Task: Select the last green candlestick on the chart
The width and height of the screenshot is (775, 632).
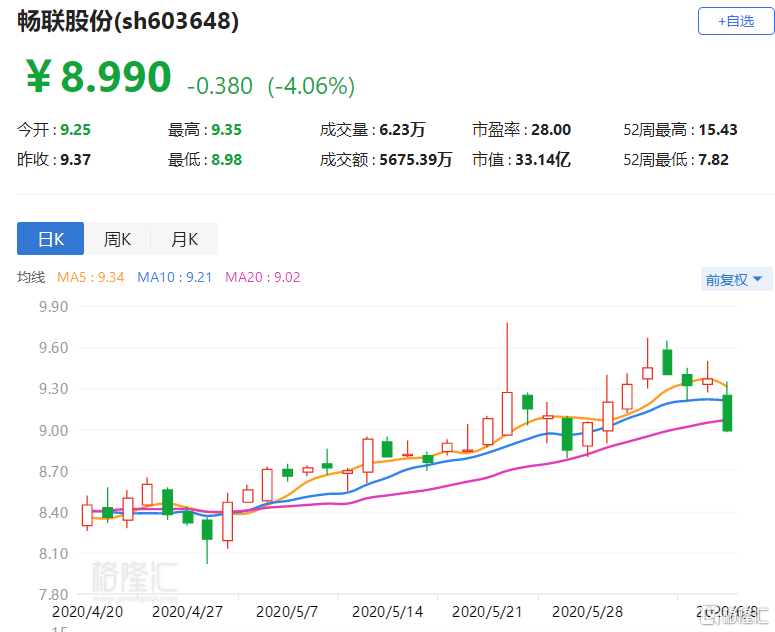Action: 727,413
